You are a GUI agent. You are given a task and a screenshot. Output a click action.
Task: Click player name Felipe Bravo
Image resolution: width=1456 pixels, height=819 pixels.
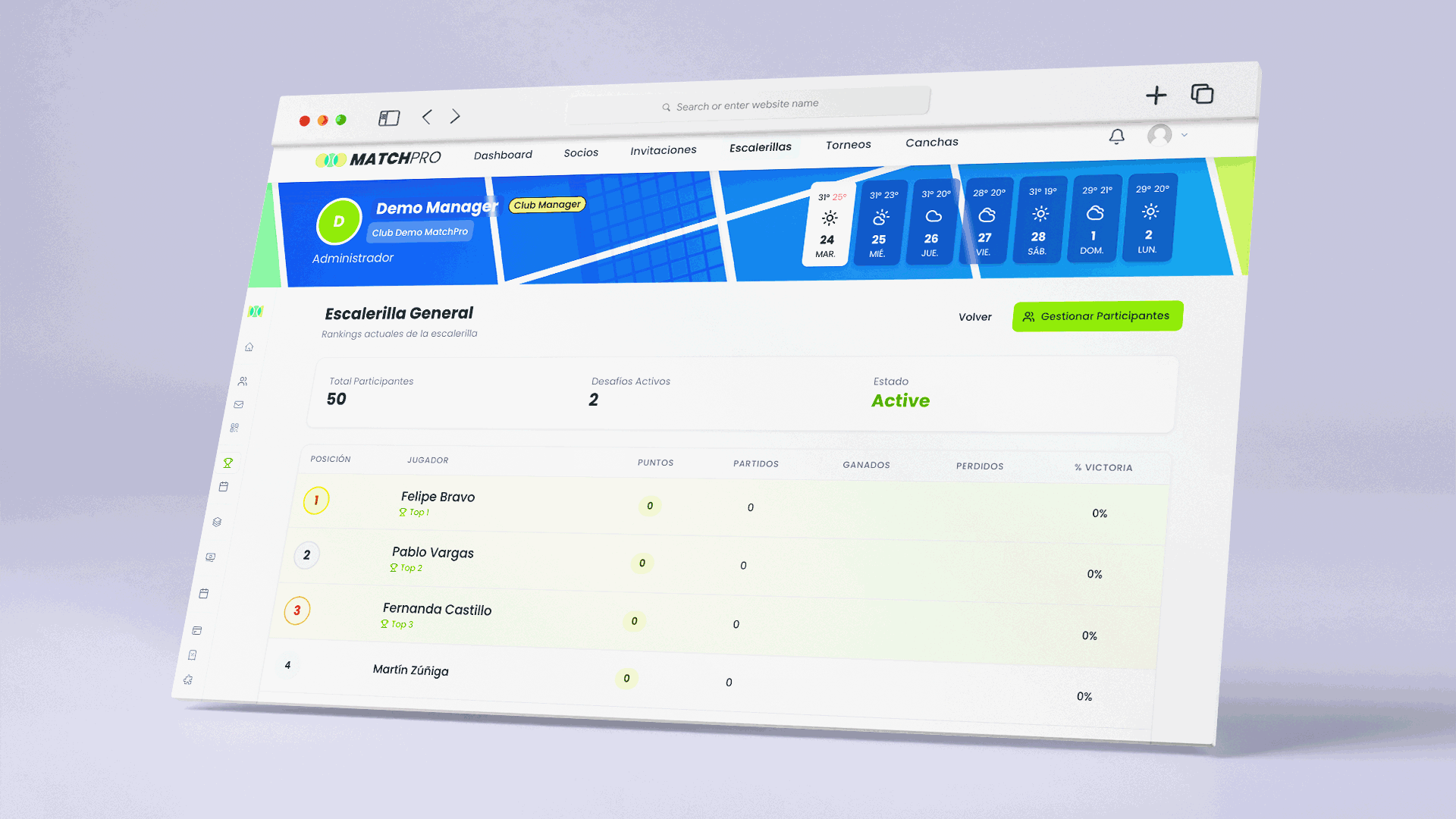tap(438, 497)
